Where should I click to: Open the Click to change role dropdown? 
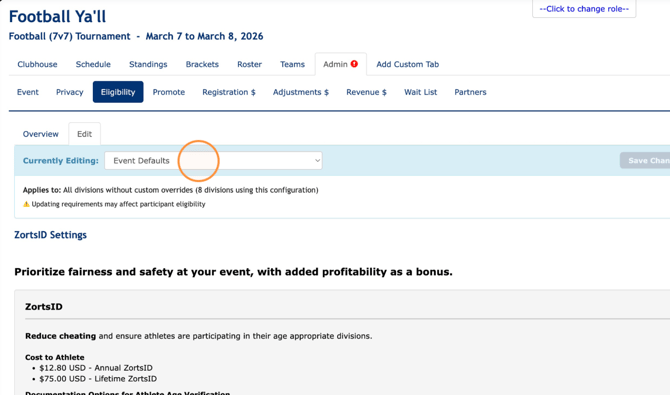[x=584, y=9]
